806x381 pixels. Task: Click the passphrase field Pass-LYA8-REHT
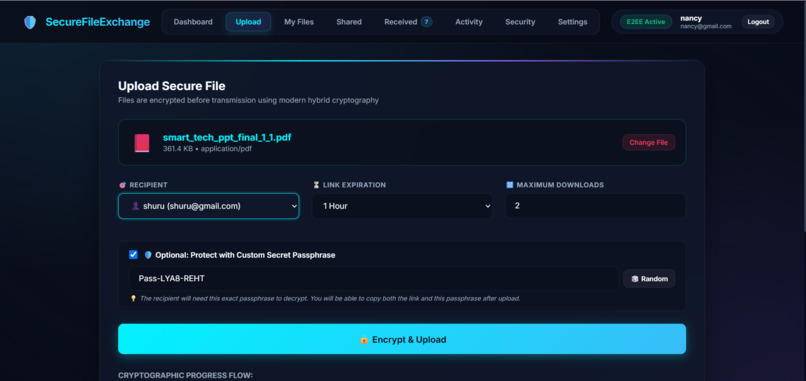(374, 279)
